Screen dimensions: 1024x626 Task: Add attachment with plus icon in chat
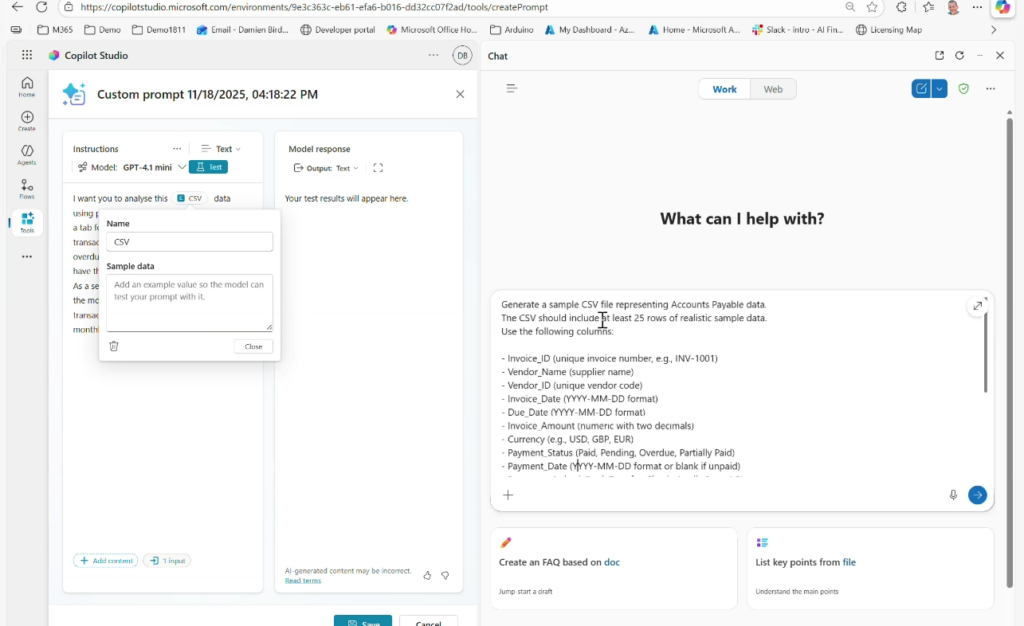pos(508,495)
